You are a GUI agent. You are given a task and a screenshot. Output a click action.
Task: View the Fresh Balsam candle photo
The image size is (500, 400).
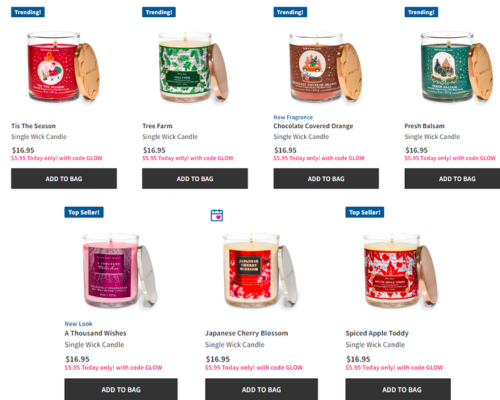tap(457, 67)
